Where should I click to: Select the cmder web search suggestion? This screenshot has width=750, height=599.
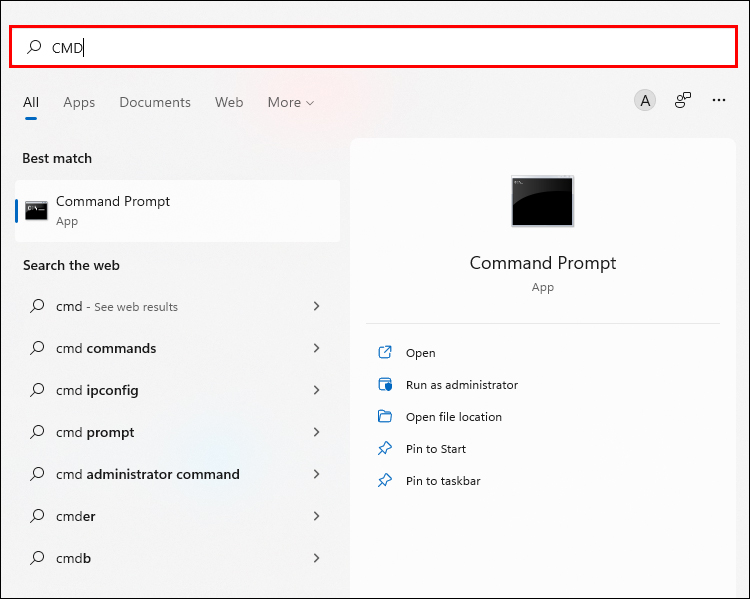(x=76, y=517)
